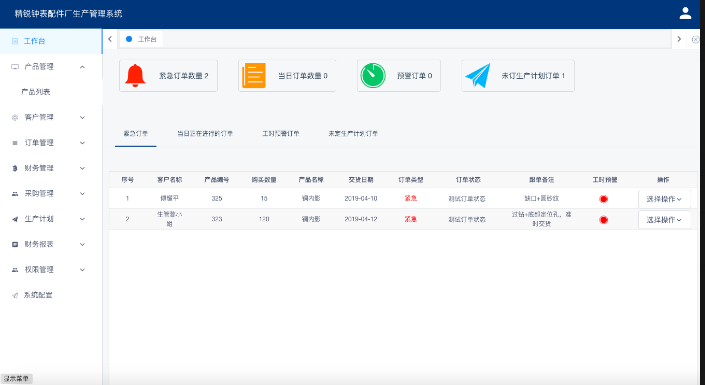Click the blue paper plane icon
The width and height of the screenshot is (705, 385).
pyautogui.click(x=477, y=75)
